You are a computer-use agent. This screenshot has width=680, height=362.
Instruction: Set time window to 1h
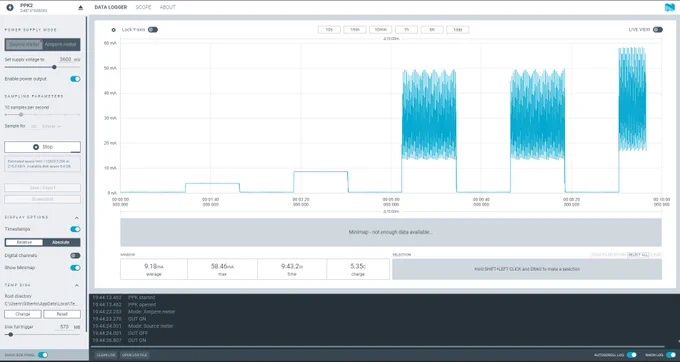(406, 29)
